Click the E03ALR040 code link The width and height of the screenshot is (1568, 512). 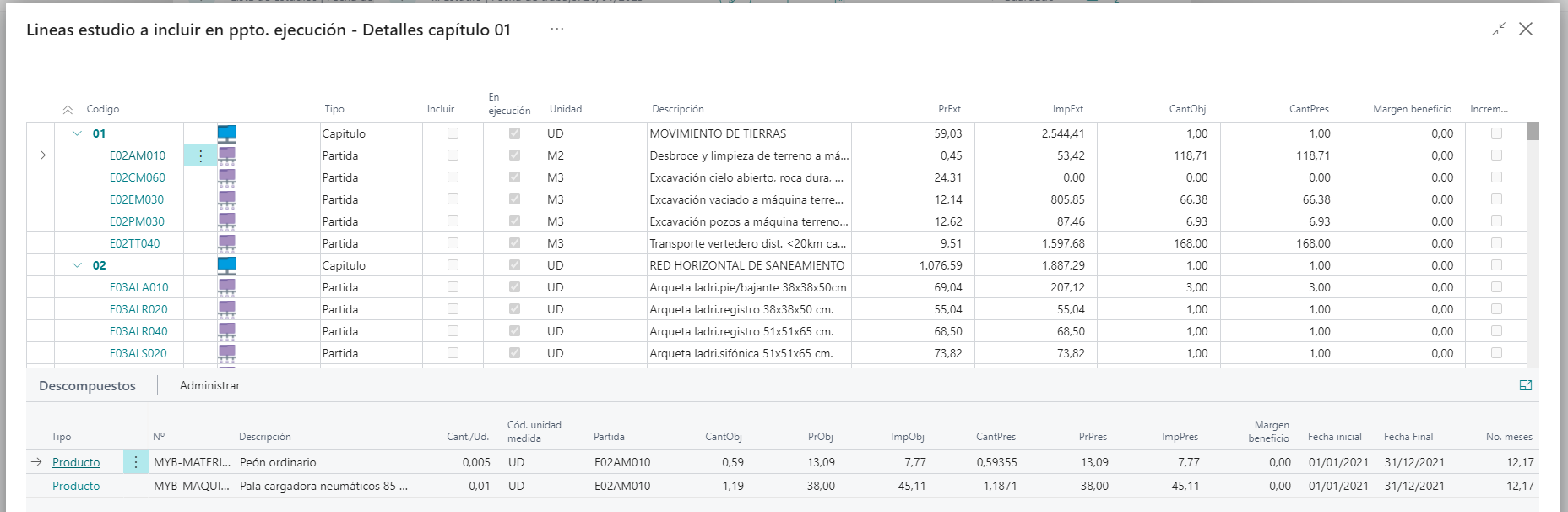[x=138, y=331]
